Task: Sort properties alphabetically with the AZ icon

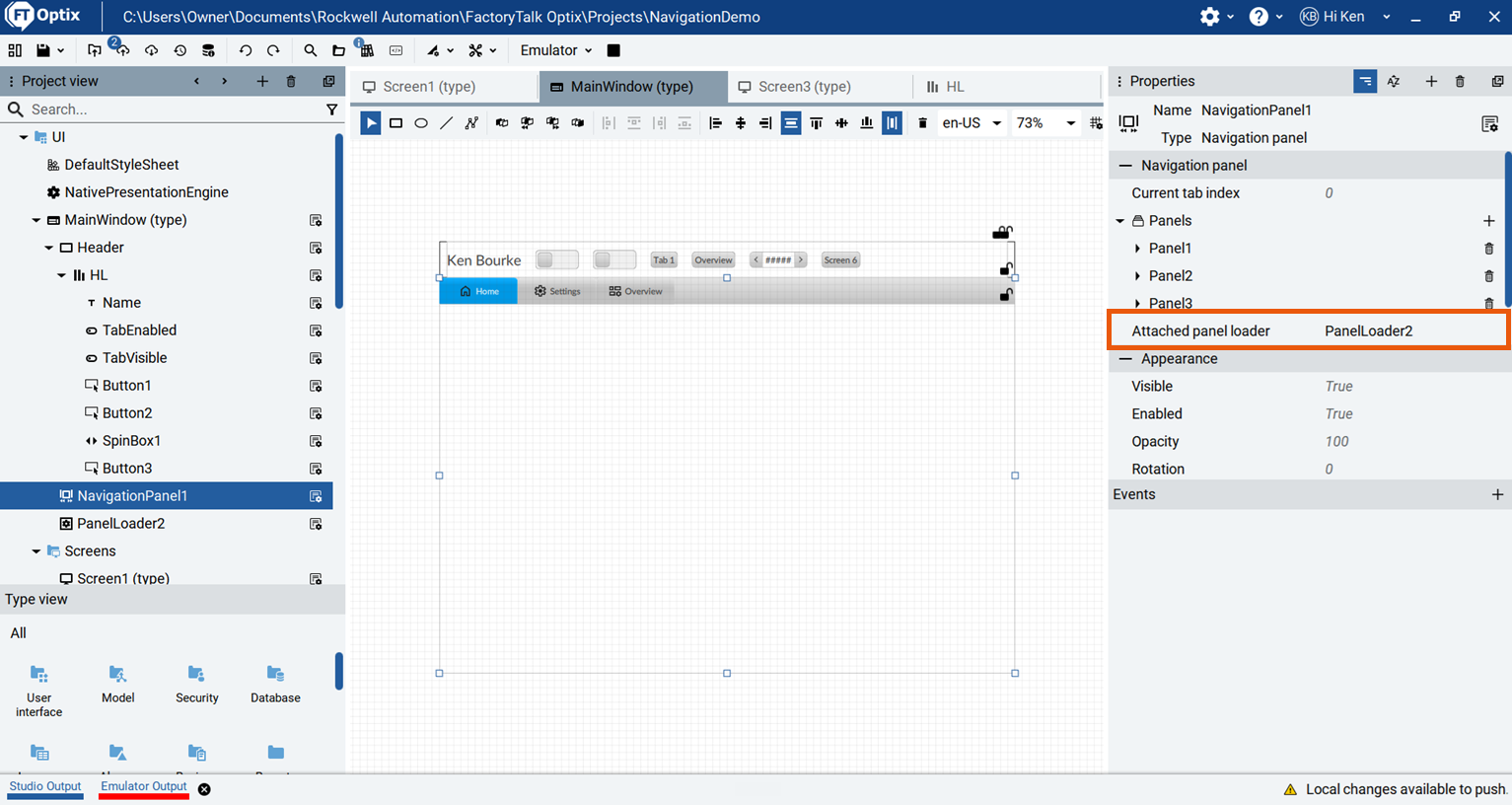Action: (1394, 82)
